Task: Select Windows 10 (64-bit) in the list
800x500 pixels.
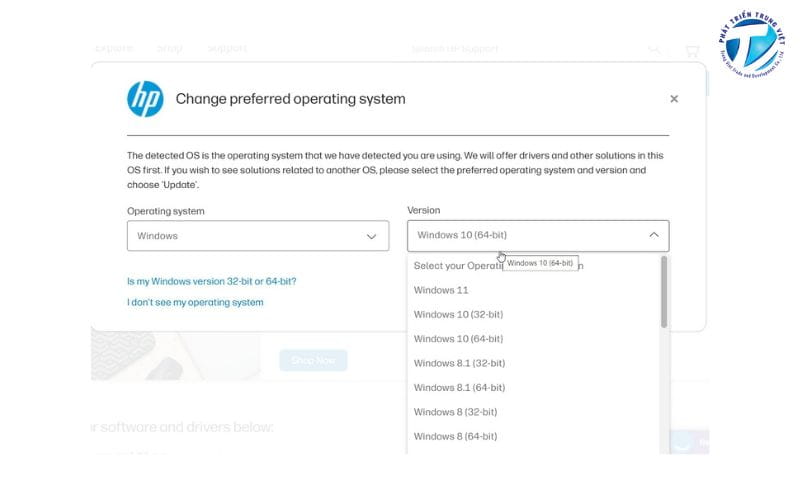Action: click(458, 339)
